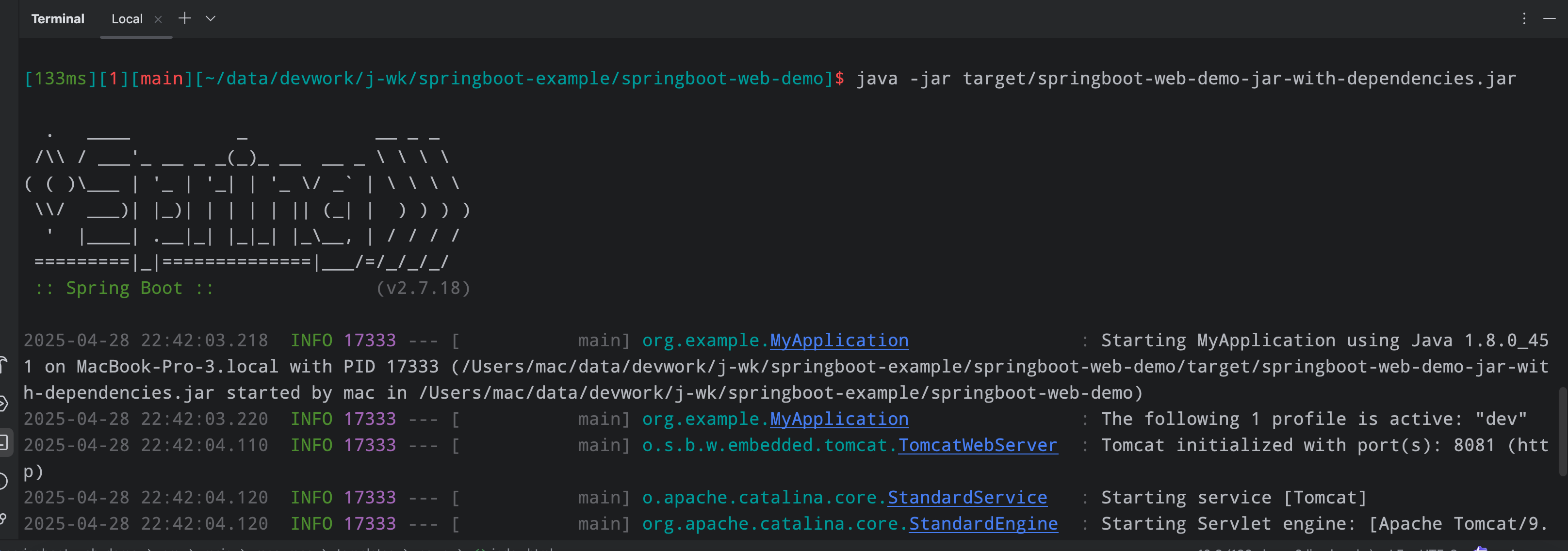
Task: Follow the TomcatWebServer hyperlink
Action: (x=978, y=445)
